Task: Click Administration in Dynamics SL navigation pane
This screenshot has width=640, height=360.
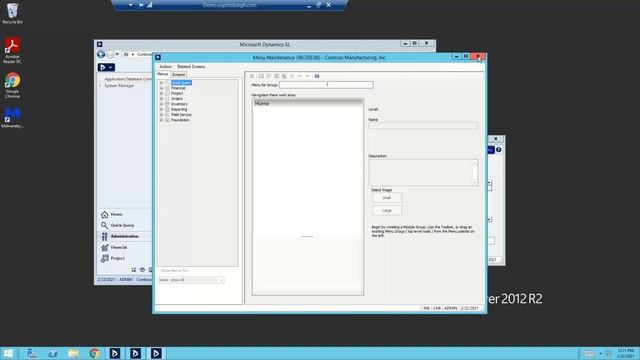Action: tap(124, 236)
